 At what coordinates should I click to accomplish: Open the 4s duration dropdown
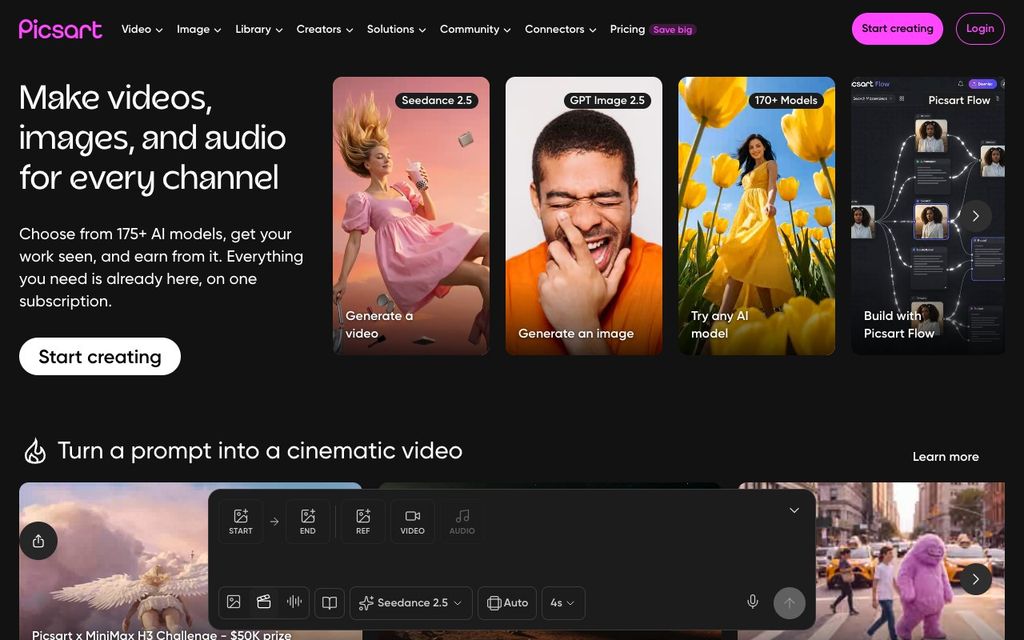coord(563,603)
